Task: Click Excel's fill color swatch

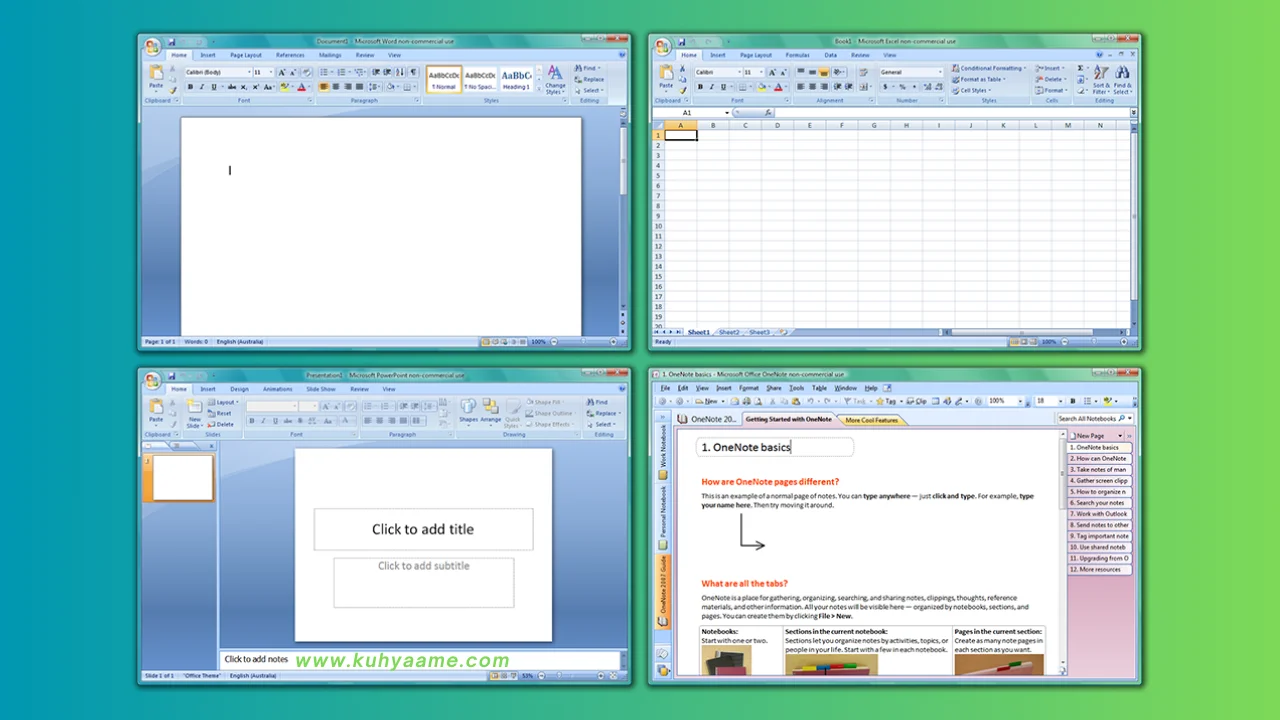Action: coord(761,87)
